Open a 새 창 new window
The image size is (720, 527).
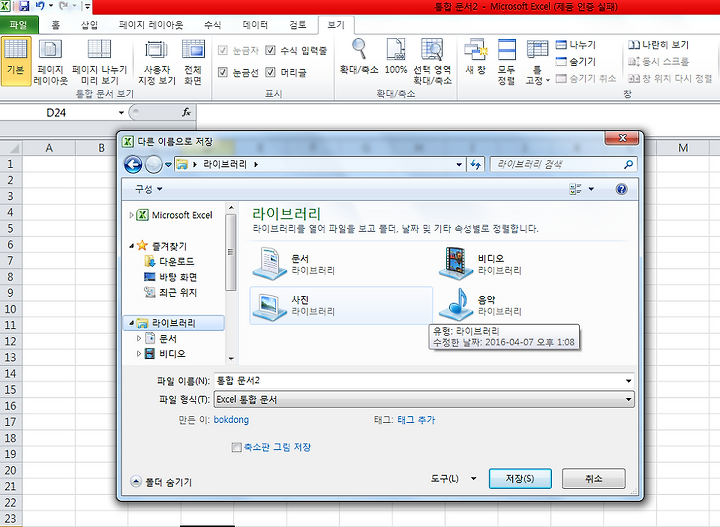(x=475, y=56)
